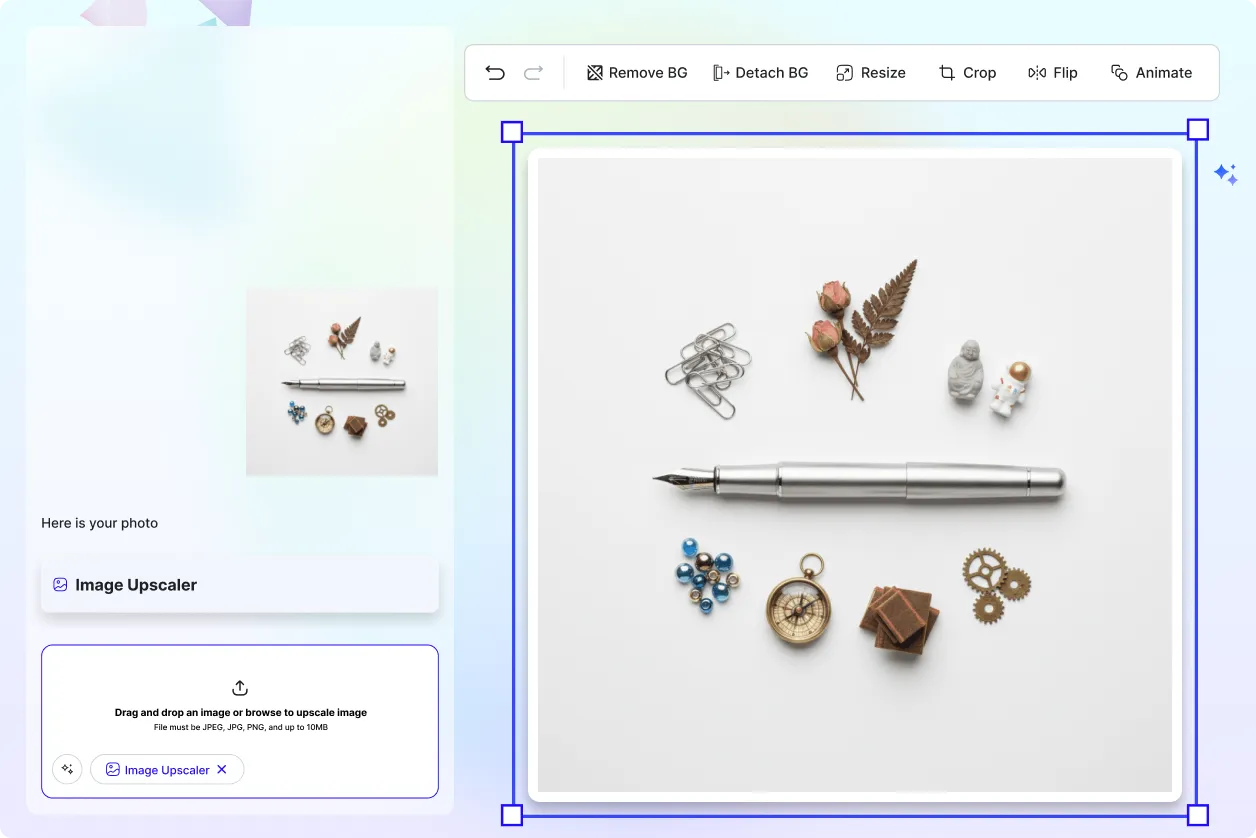Viewport: 1256px width, 838px height.
Task: Select the Detach BG tool
Action: (760, 72)
